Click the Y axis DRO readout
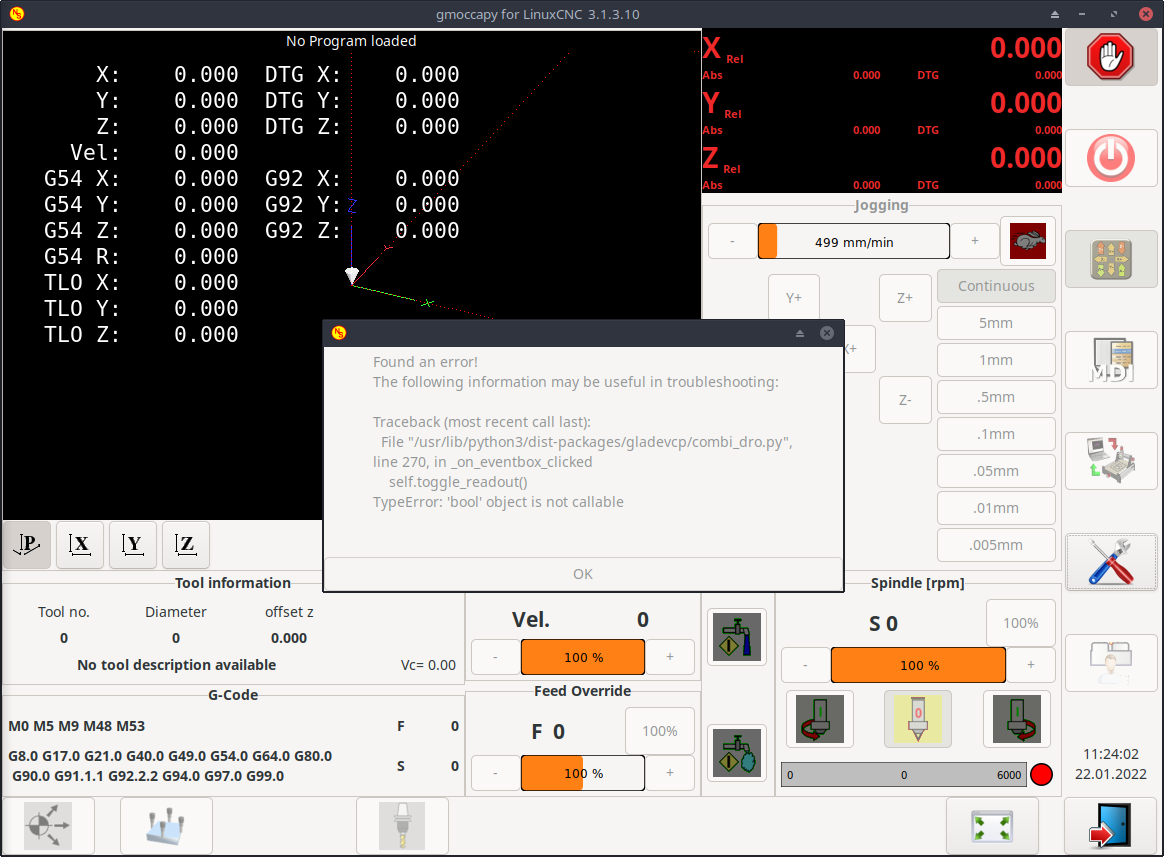 (882, 111)
